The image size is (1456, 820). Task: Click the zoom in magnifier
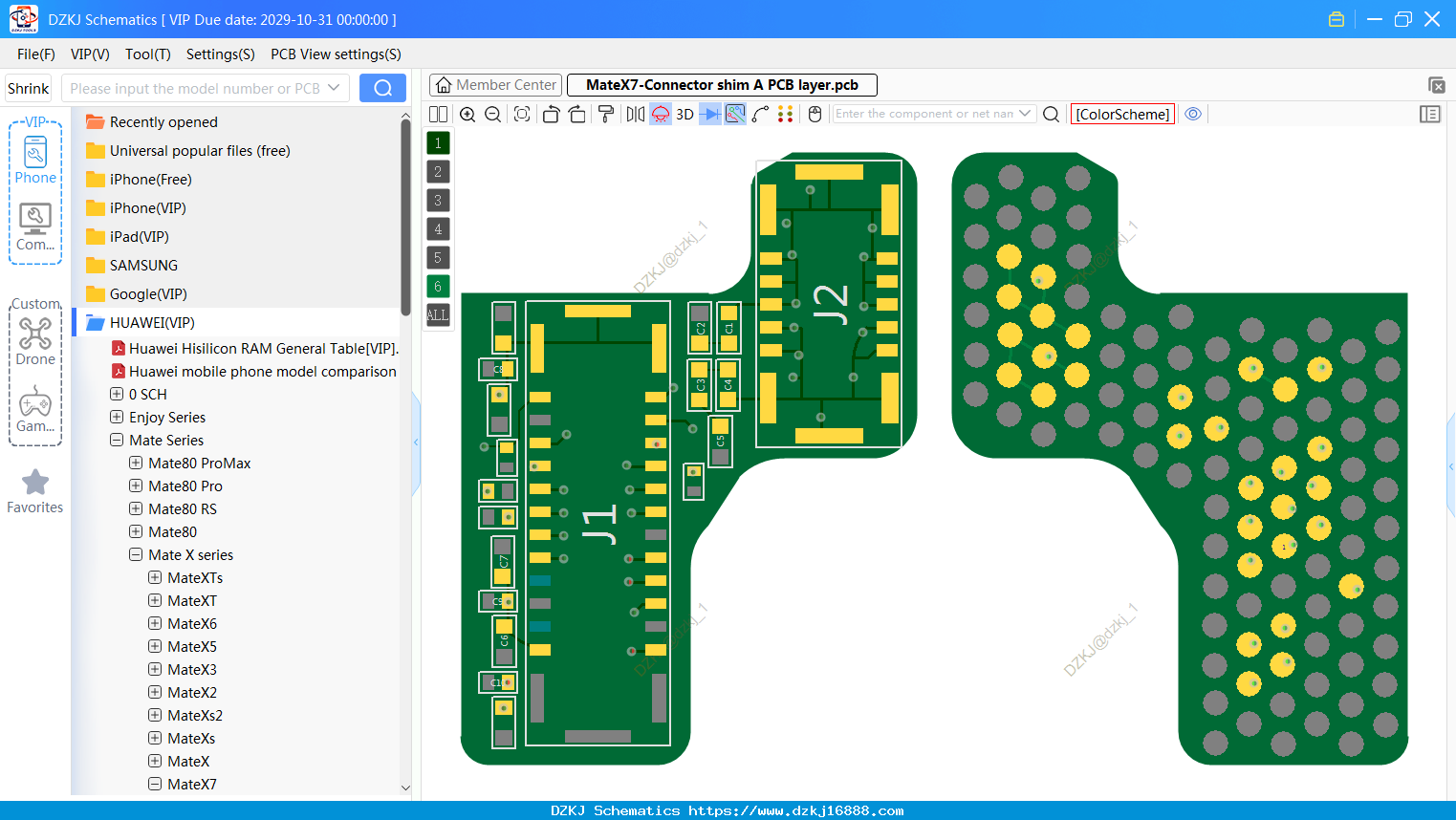(467, 114)
